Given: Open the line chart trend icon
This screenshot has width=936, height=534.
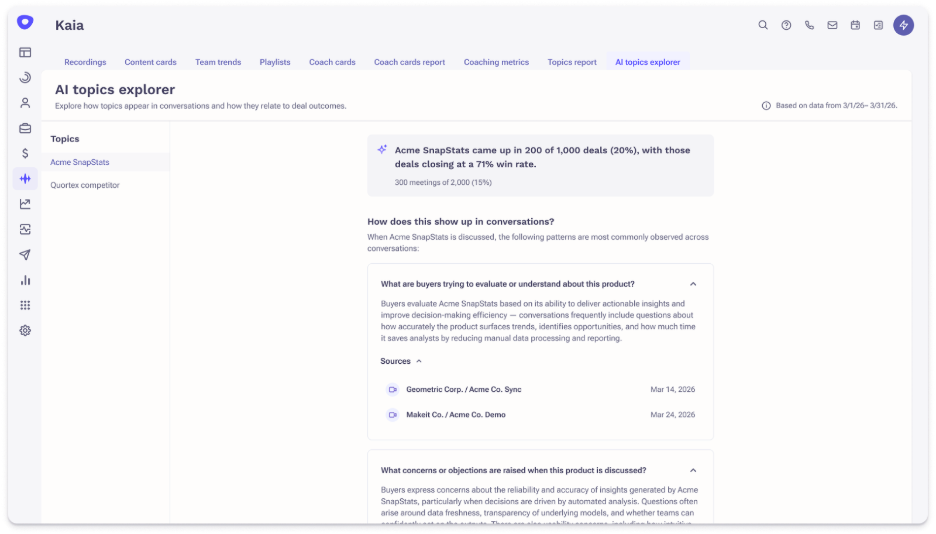Looking at the screenshot, I should [25, 204].
